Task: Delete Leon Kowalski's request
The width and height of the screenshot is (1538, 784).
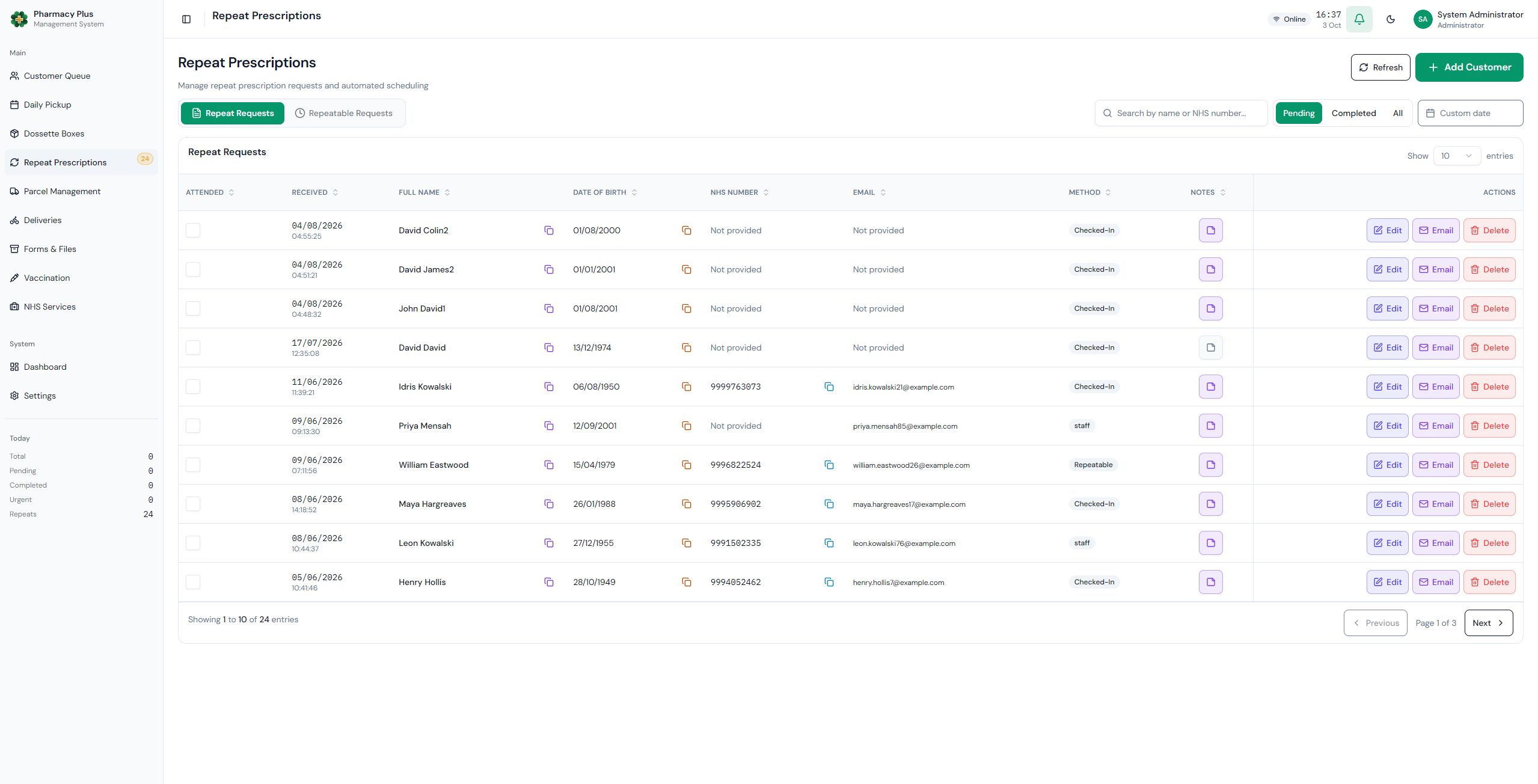Action: point(1489,543)
